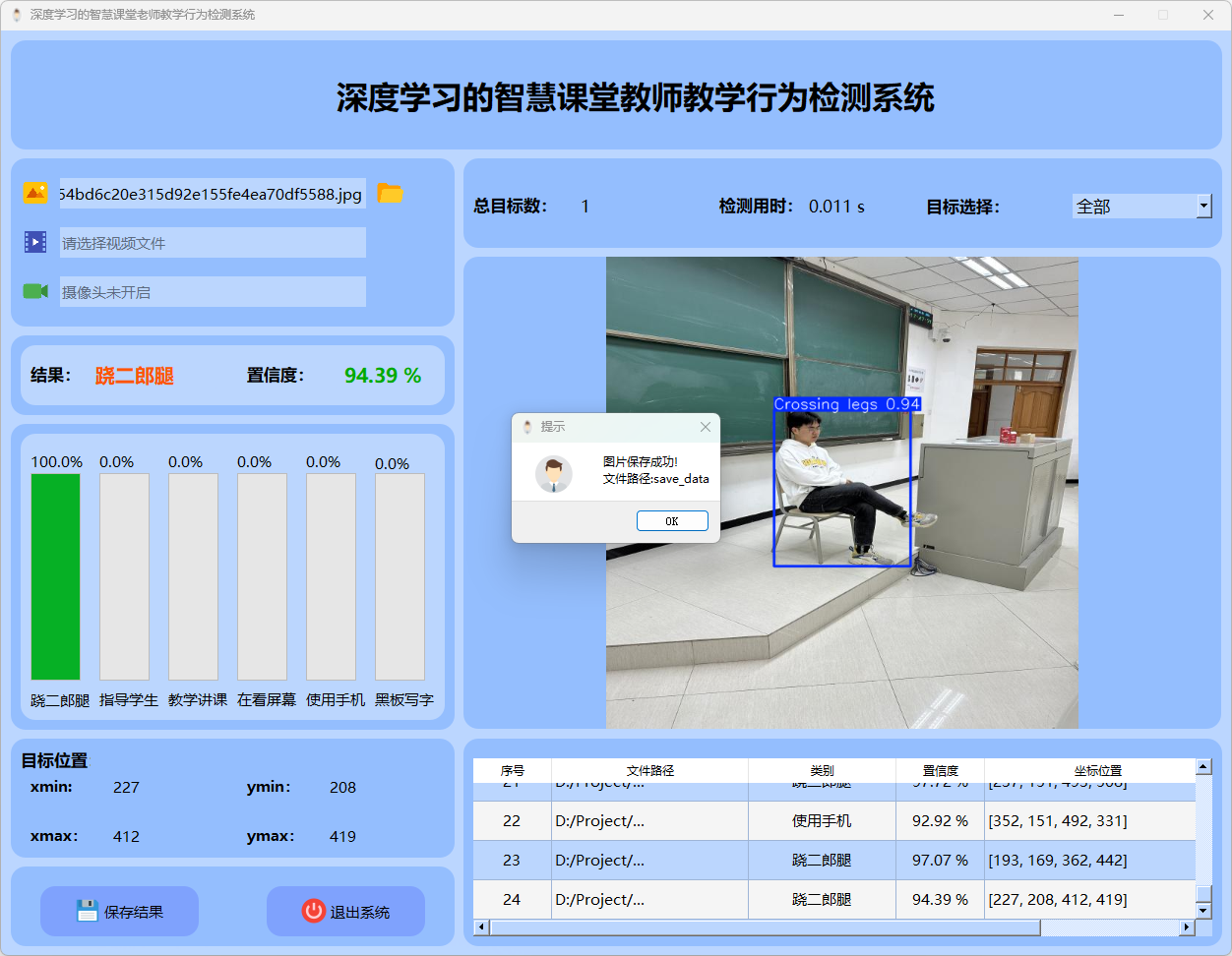The width and height of the screenshot is (1232, 956).
Task: Click the 保存结果 button
Action: (x=120, y=911)
